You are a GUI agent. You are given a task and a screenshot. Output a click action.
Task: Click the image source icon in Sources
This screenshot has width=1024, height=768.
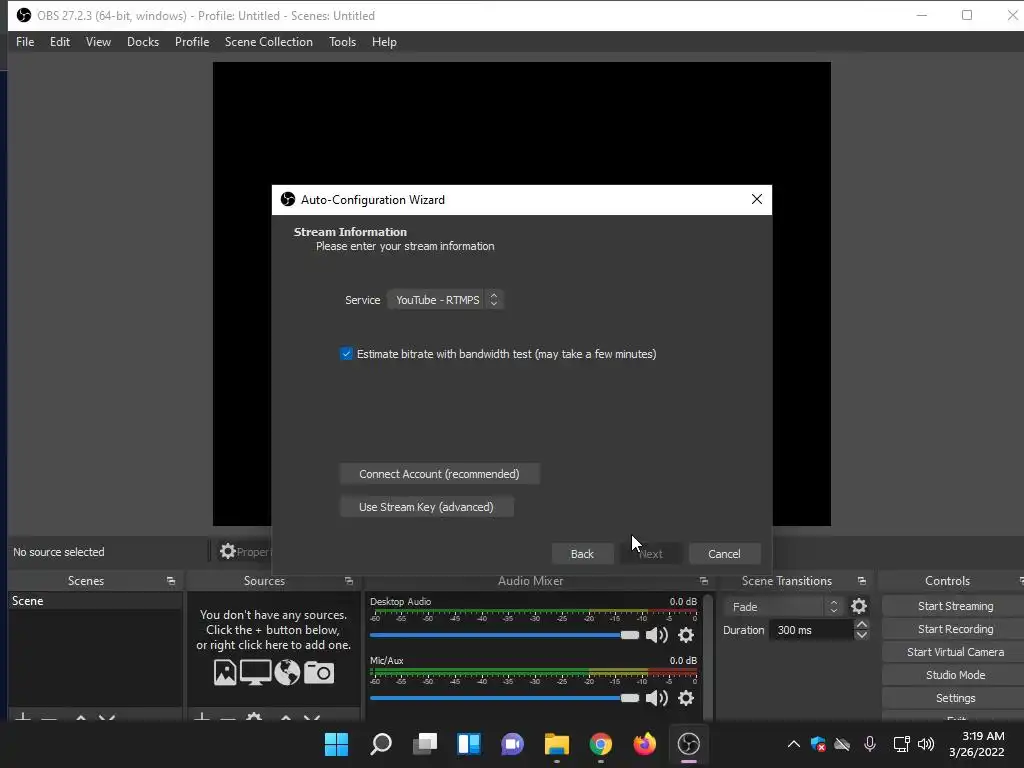click(225, 673)
